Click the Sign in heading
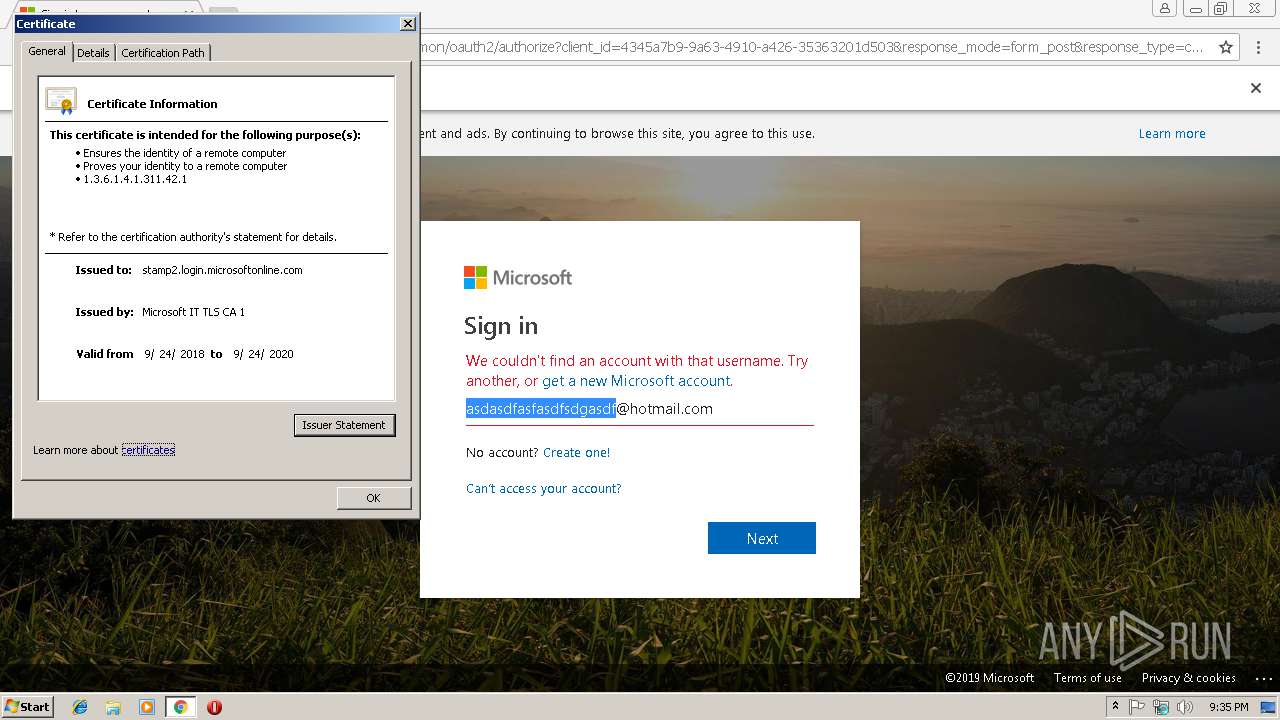 pyautogui.click(x=501, y=326)
